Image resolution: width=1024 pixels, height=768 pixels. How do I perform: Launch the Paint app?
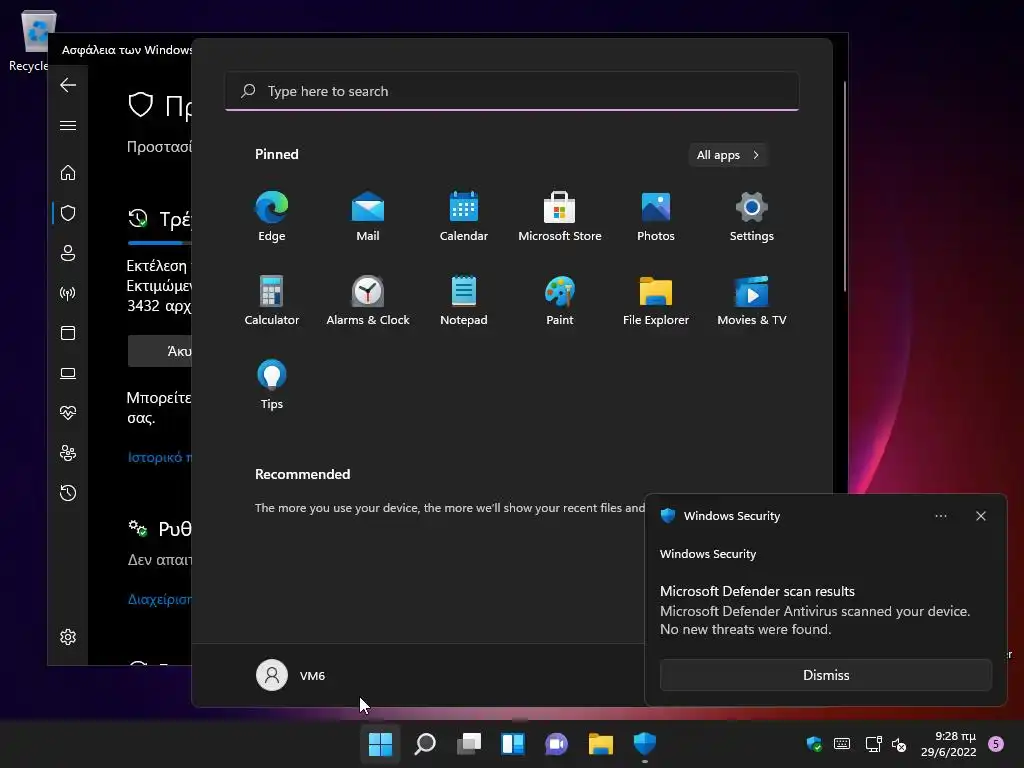click(x=560, y=300)
